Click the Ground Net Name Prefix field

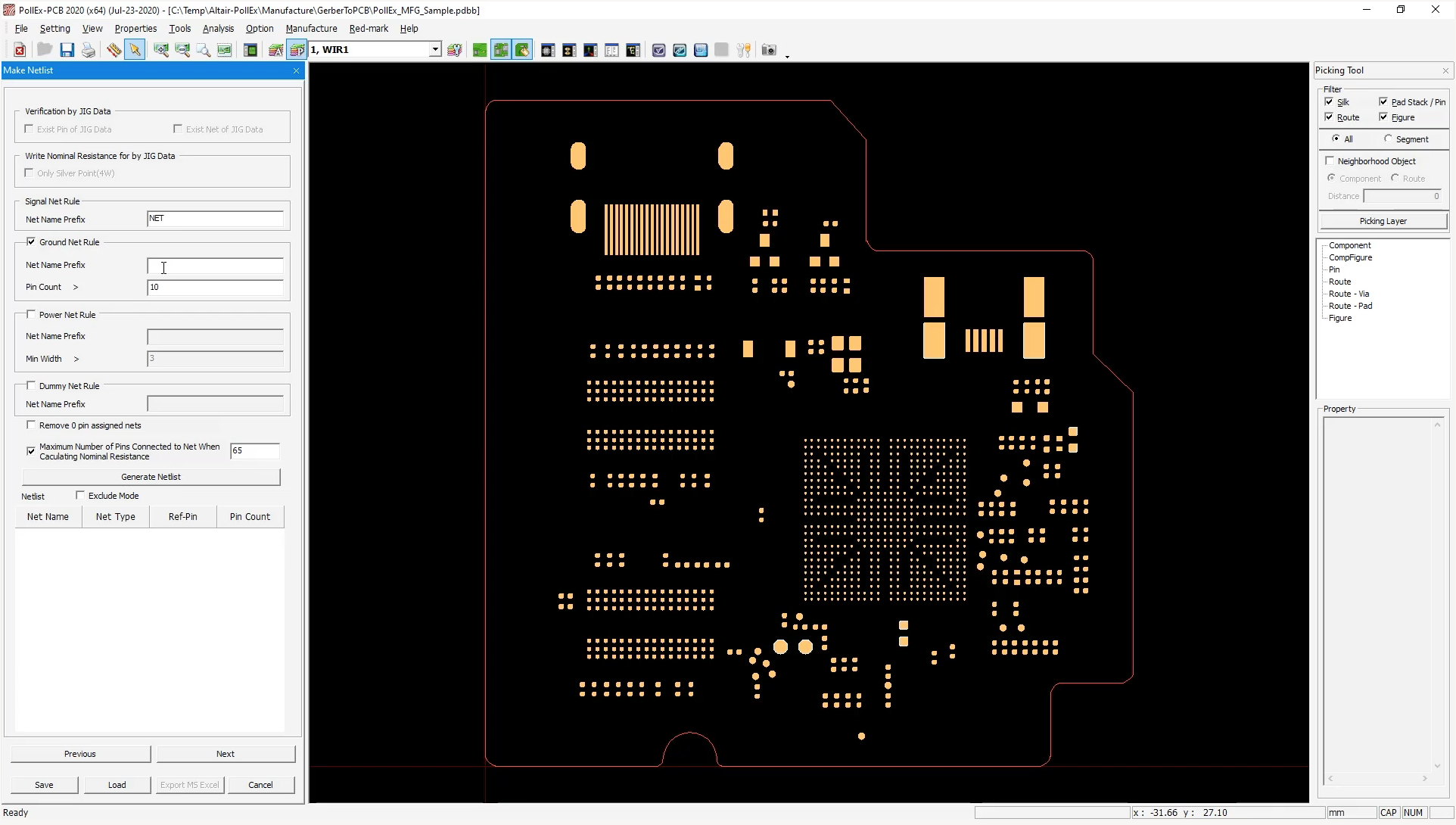(215, 266)
